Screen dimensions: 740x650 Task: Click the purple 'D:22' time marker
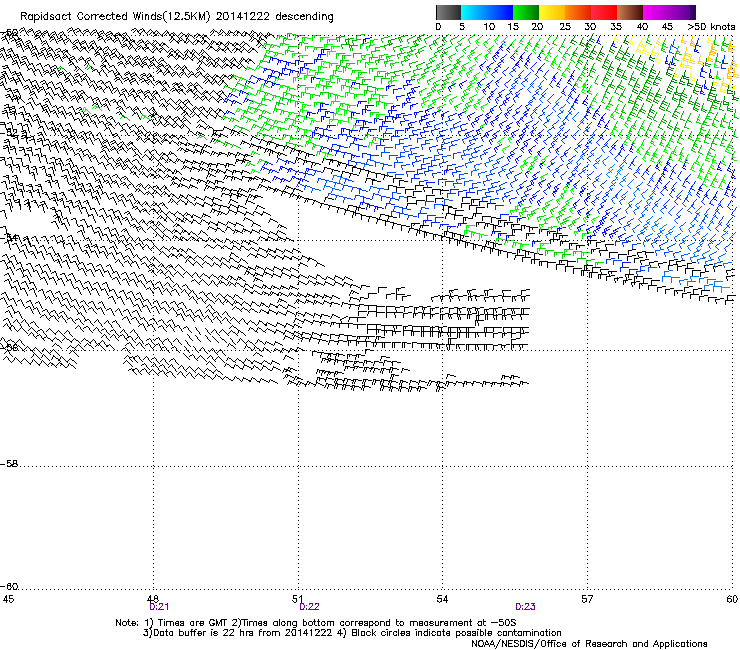(x=309, y=607)
